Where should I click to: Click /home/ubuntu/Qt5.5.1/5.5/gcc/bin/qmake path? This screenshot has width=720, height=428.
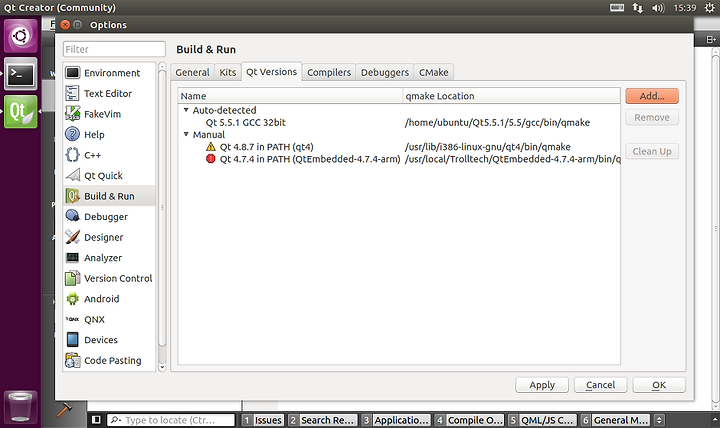497,122
